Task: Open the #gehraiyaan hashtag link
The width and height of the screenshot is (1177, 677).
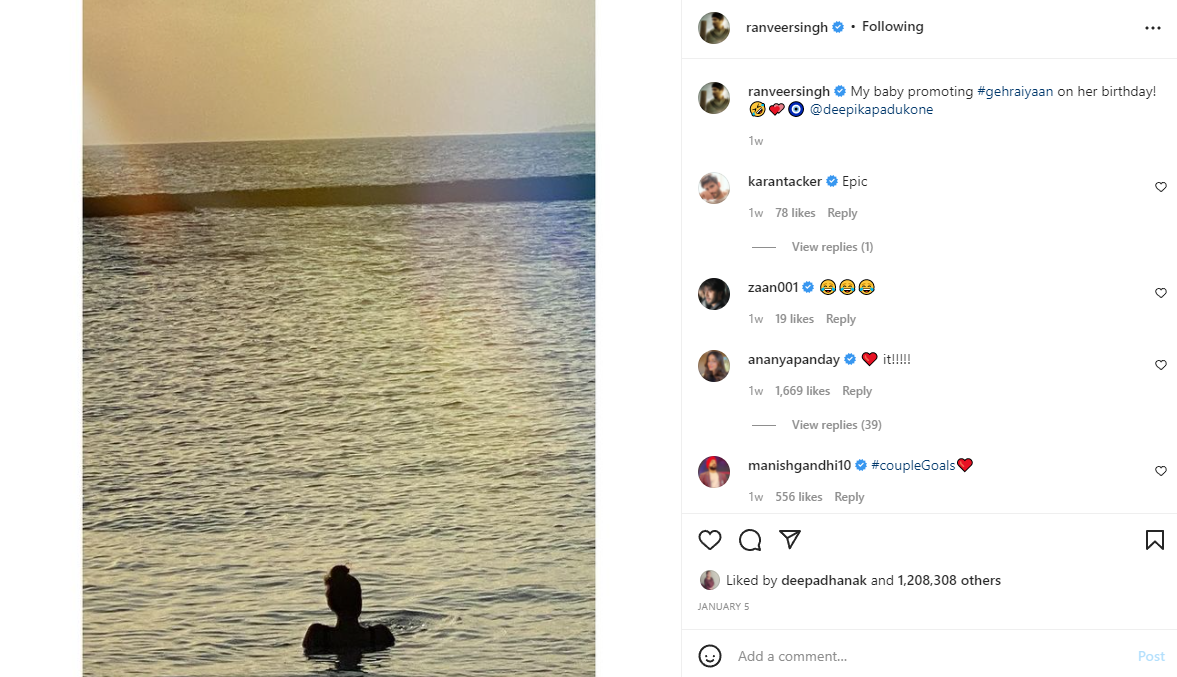Action: click(x=1015, y=91)
